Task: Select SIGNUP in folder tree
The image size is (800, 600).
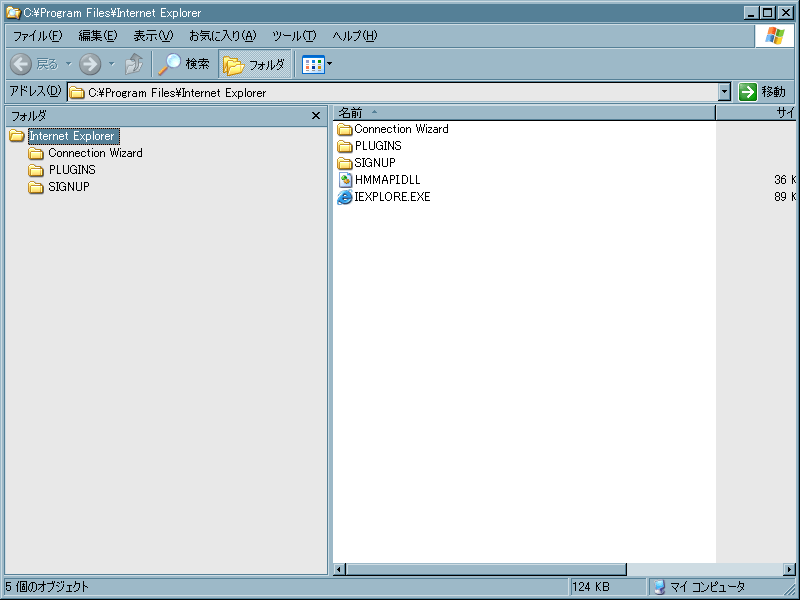Action: [69, 187]
